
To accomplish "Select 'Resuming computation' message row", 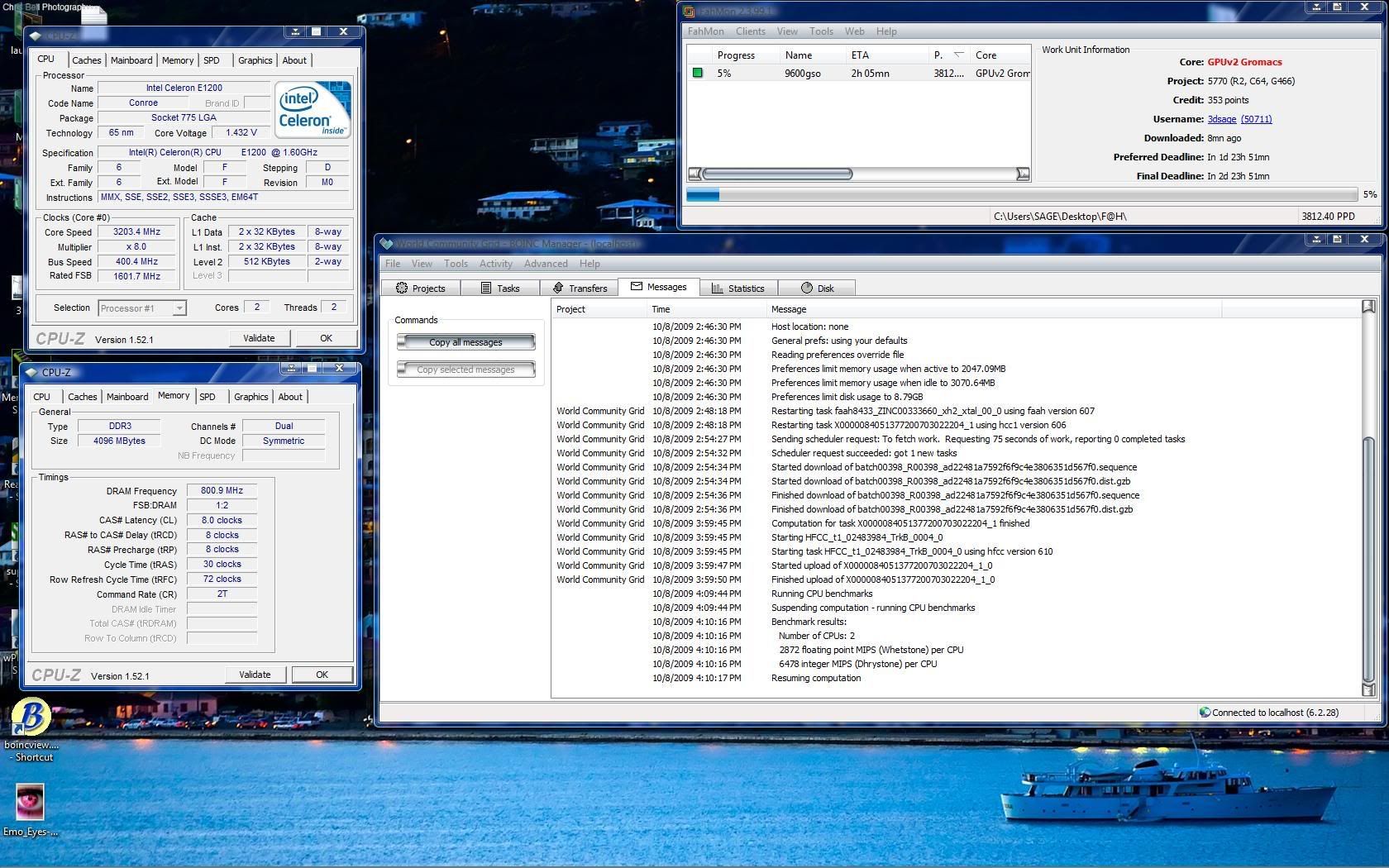I will [816, 678].
